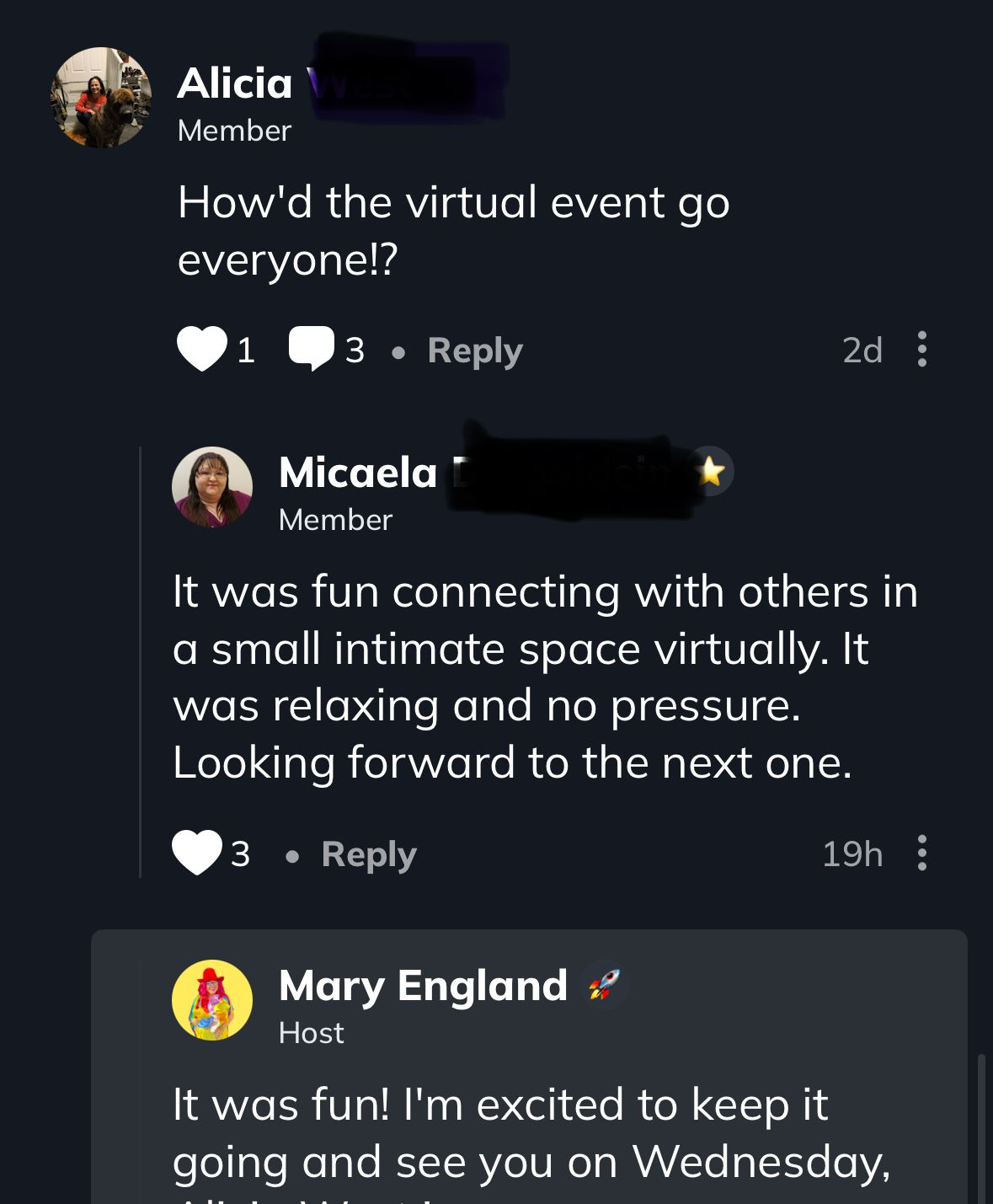This screenshot has width=993, height=1204.
Task: Click the reply count on Alicia's comment
Action: coord(355,350)
